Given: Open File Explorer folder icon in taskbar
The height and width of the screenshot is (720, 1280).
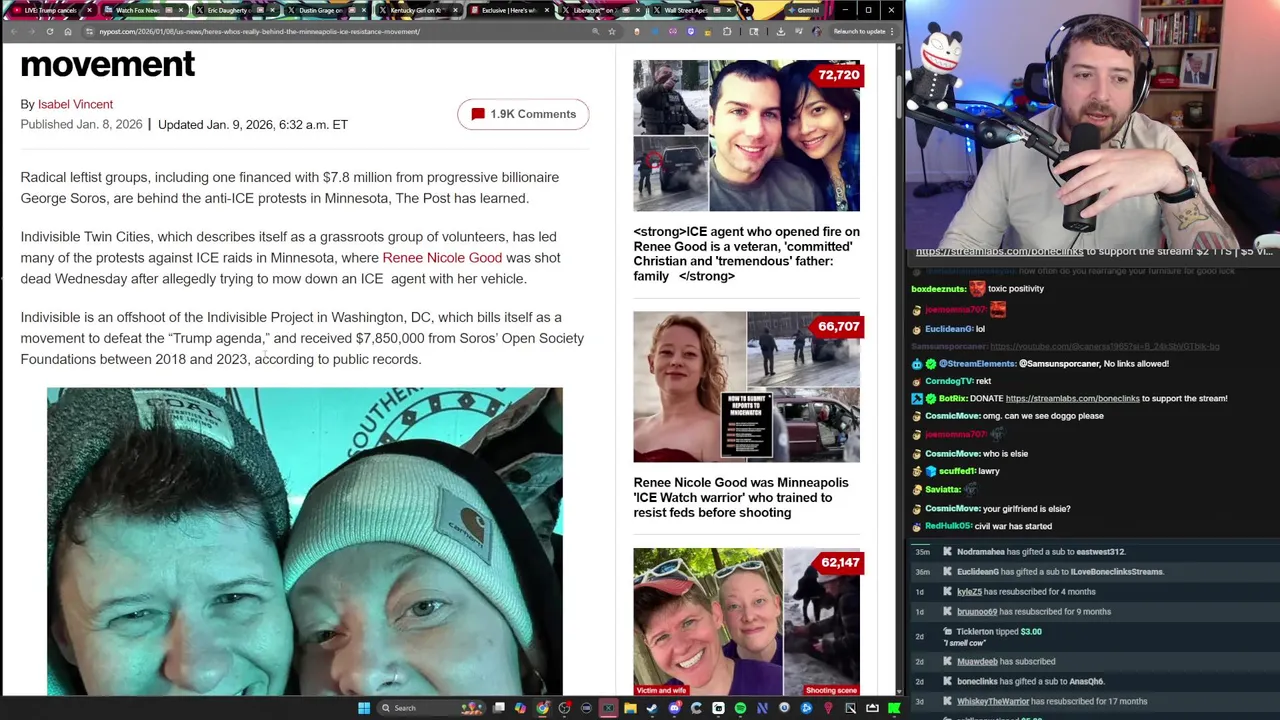Looking at the screenshot, I should 630,708.
